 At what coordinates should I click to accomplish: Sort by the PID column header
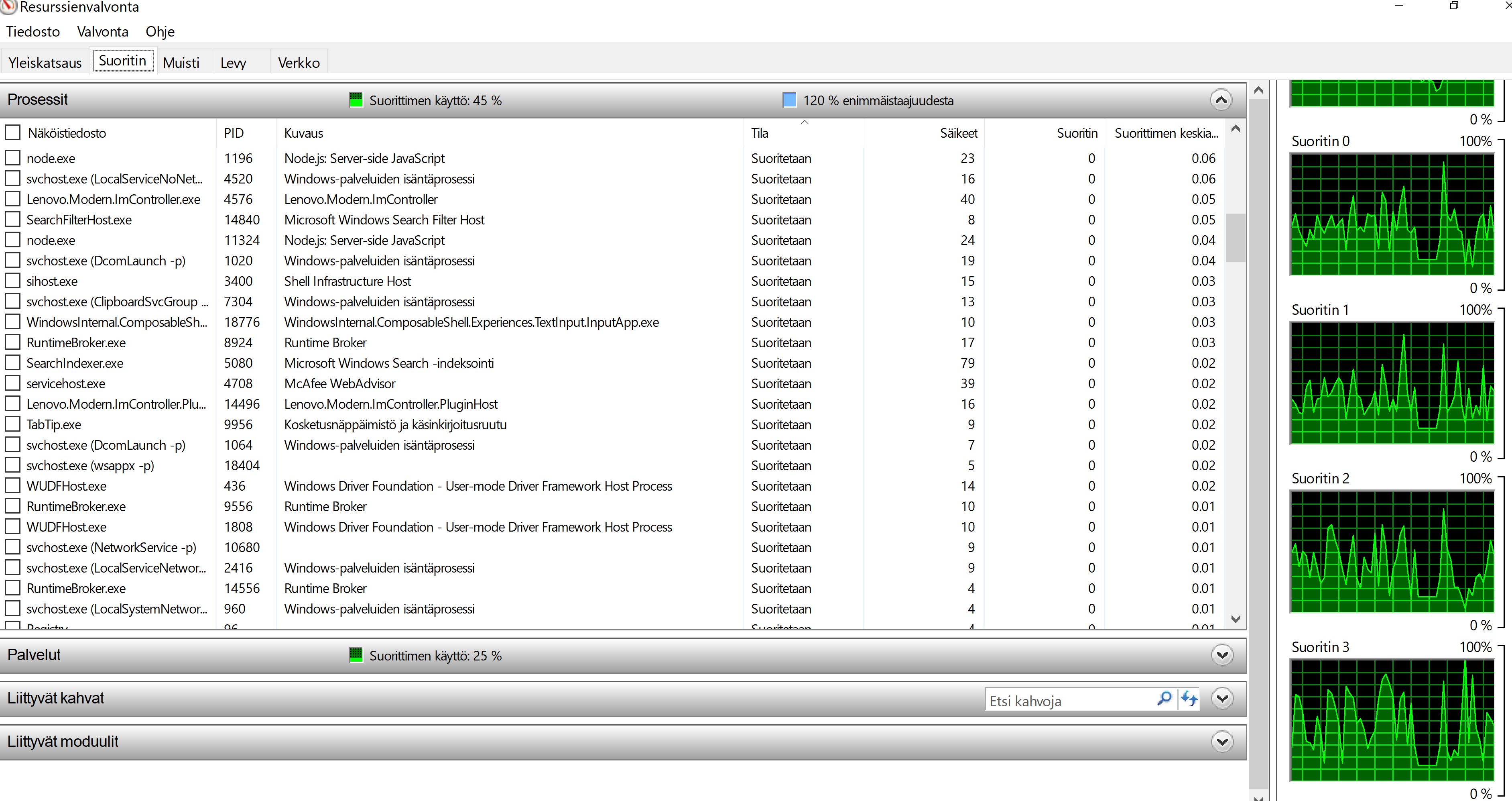(234, 133)
